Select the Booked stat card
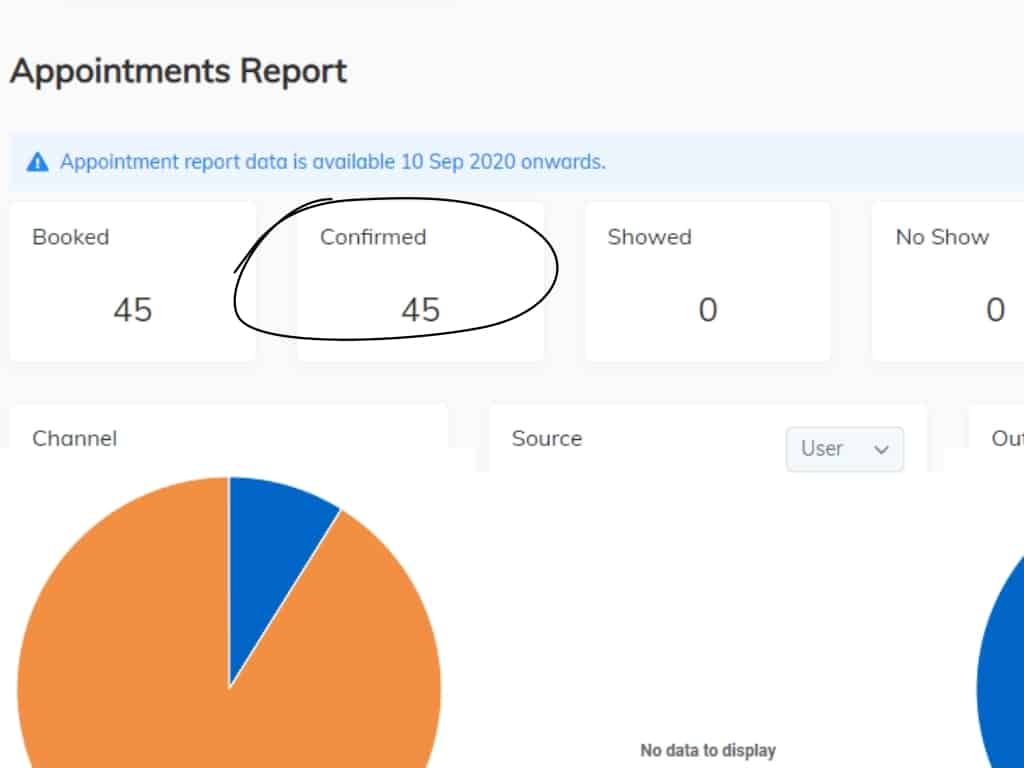The image size is (1024, 768). click(x=132, y=281)
